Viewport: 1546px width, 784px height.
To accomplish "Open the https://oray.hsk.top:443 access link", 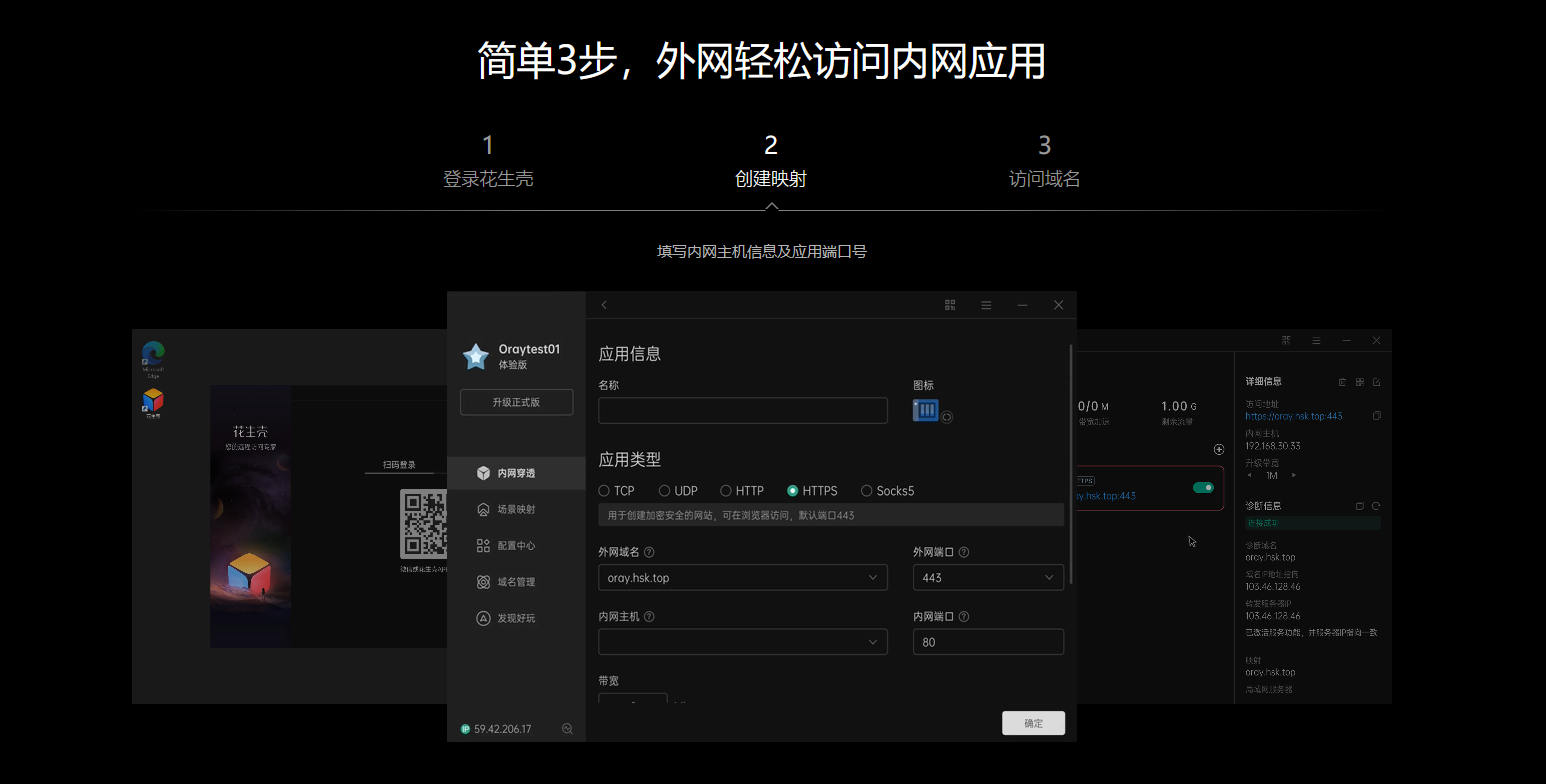I will click(1294, 415).
